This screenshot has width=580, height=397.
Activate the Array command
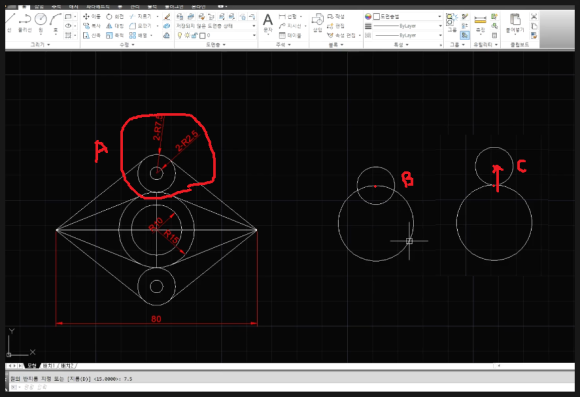(x=138, y=36)
